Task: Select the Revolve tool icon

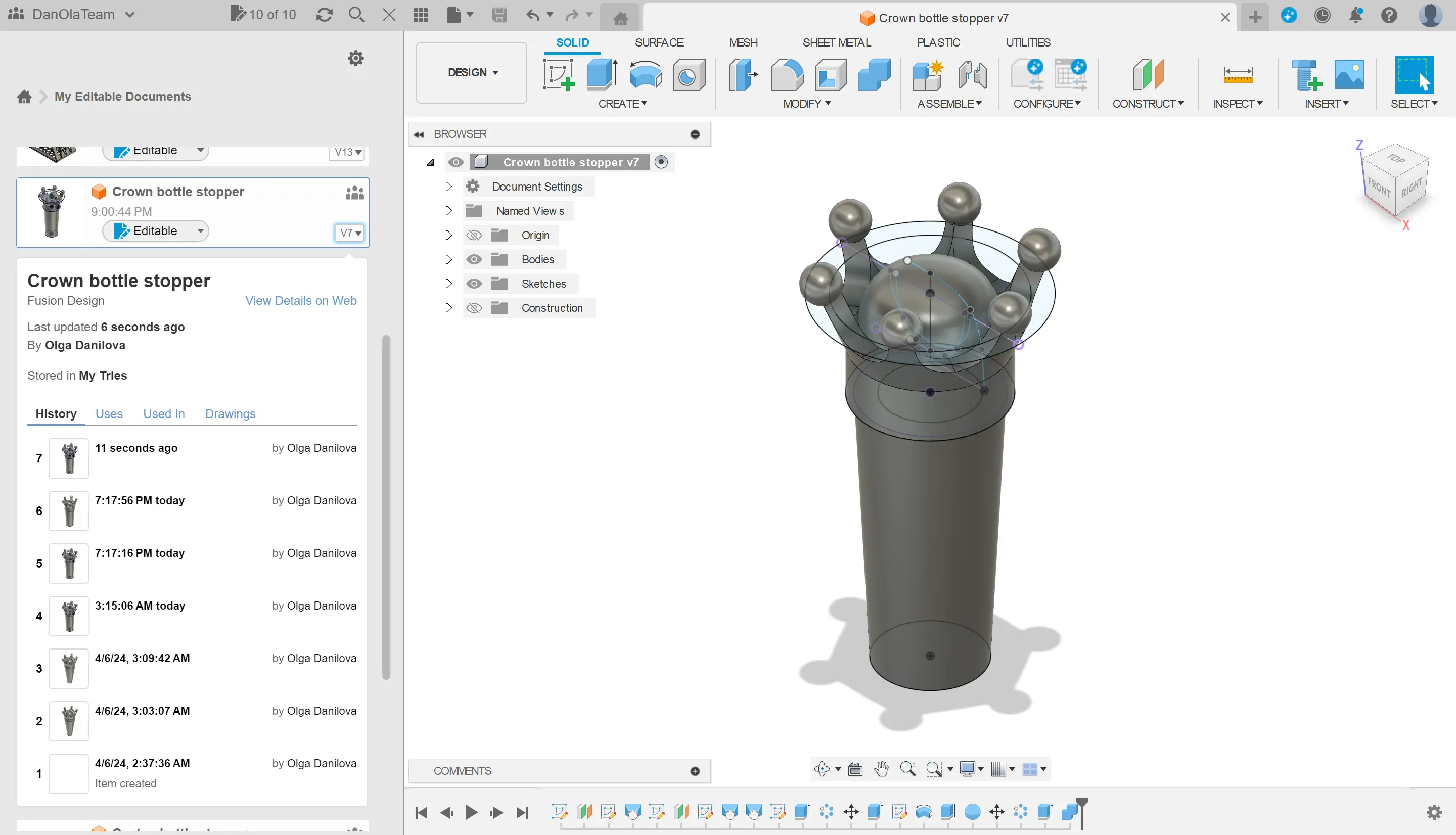Action: (x=645, y=75)
